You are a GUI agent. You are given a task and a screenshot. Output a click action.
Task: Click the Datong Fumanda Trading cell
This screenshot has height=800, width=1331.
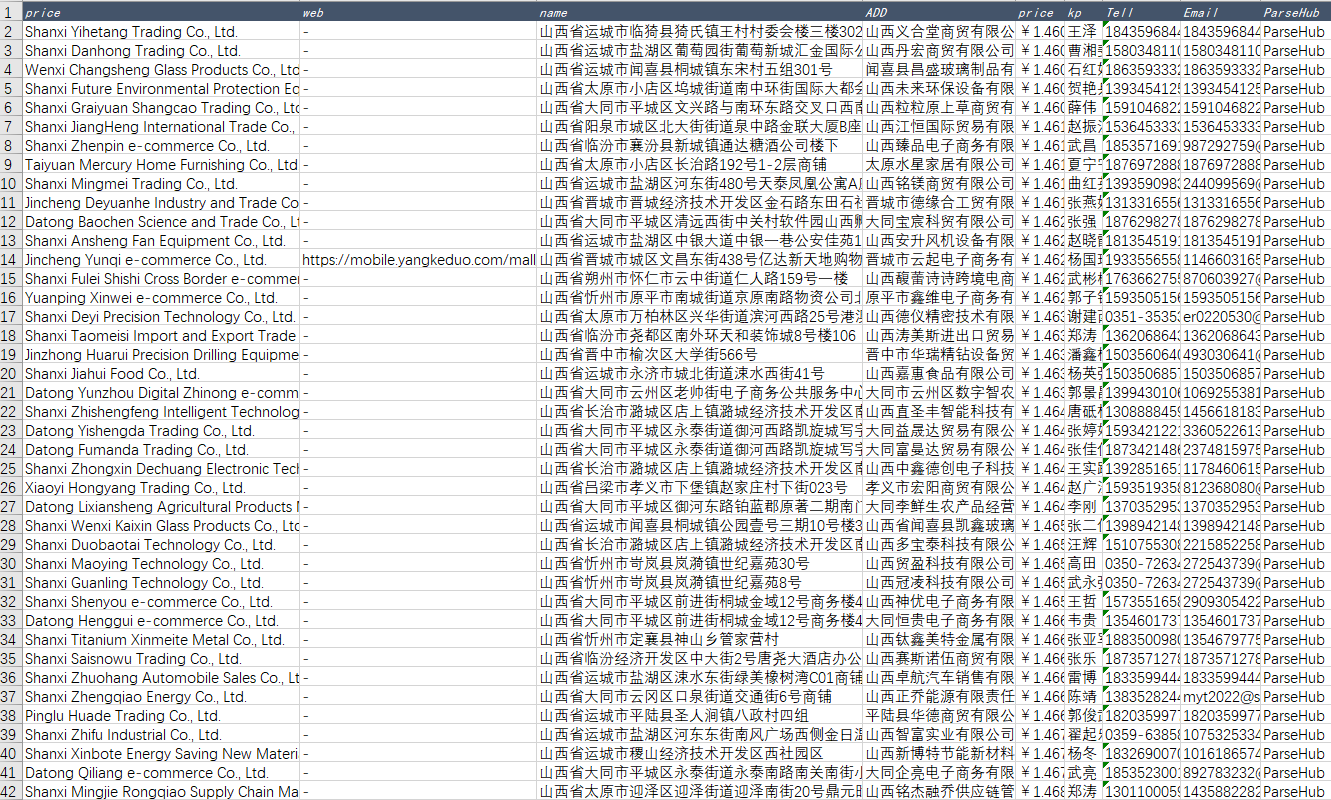coord(160,450)
